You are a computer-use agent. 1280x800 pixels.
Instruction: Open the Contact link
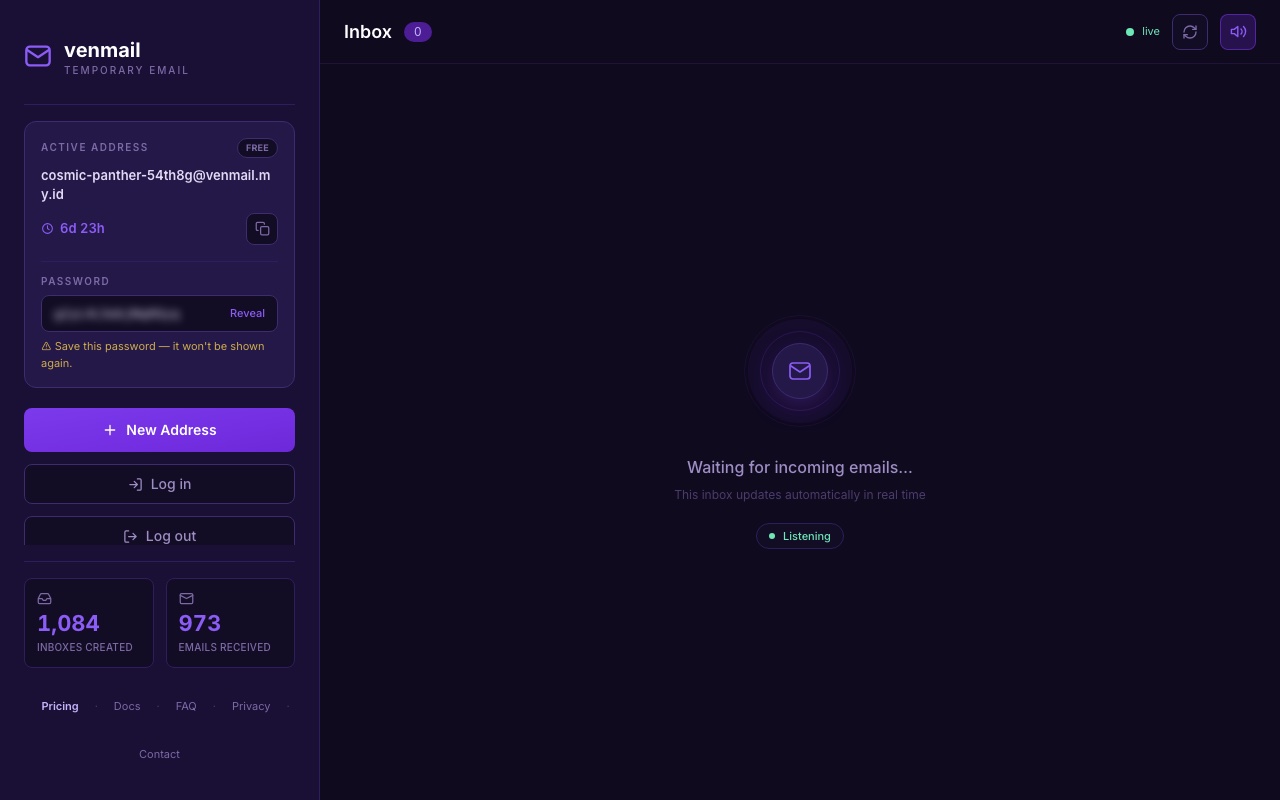pyautogui.click(x=159, y=754)
